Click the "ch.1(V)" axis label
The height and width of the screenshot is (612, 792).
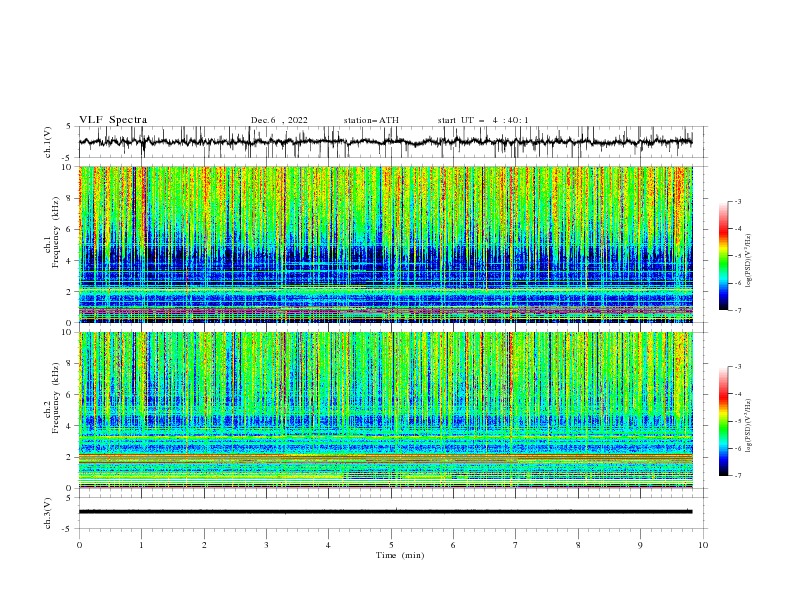(48, 142)
